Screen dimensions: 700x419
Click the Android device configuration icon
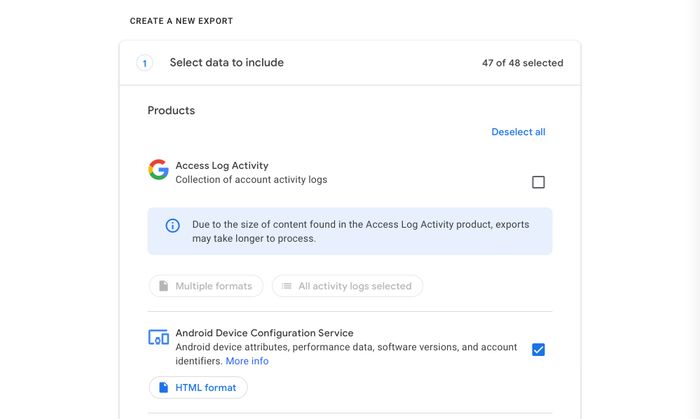(158, 337)
